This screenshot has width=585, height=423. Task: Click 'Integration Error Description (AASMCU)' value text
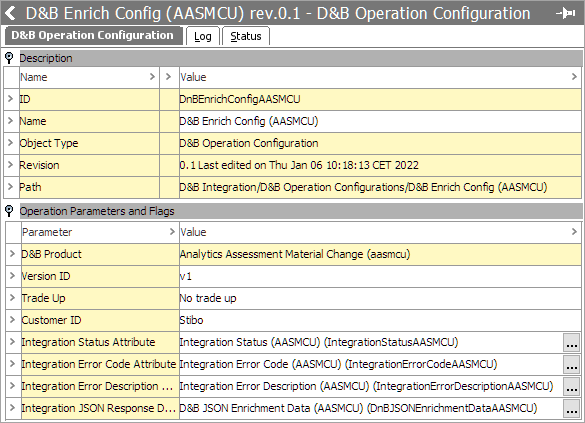tap(366, 386)
